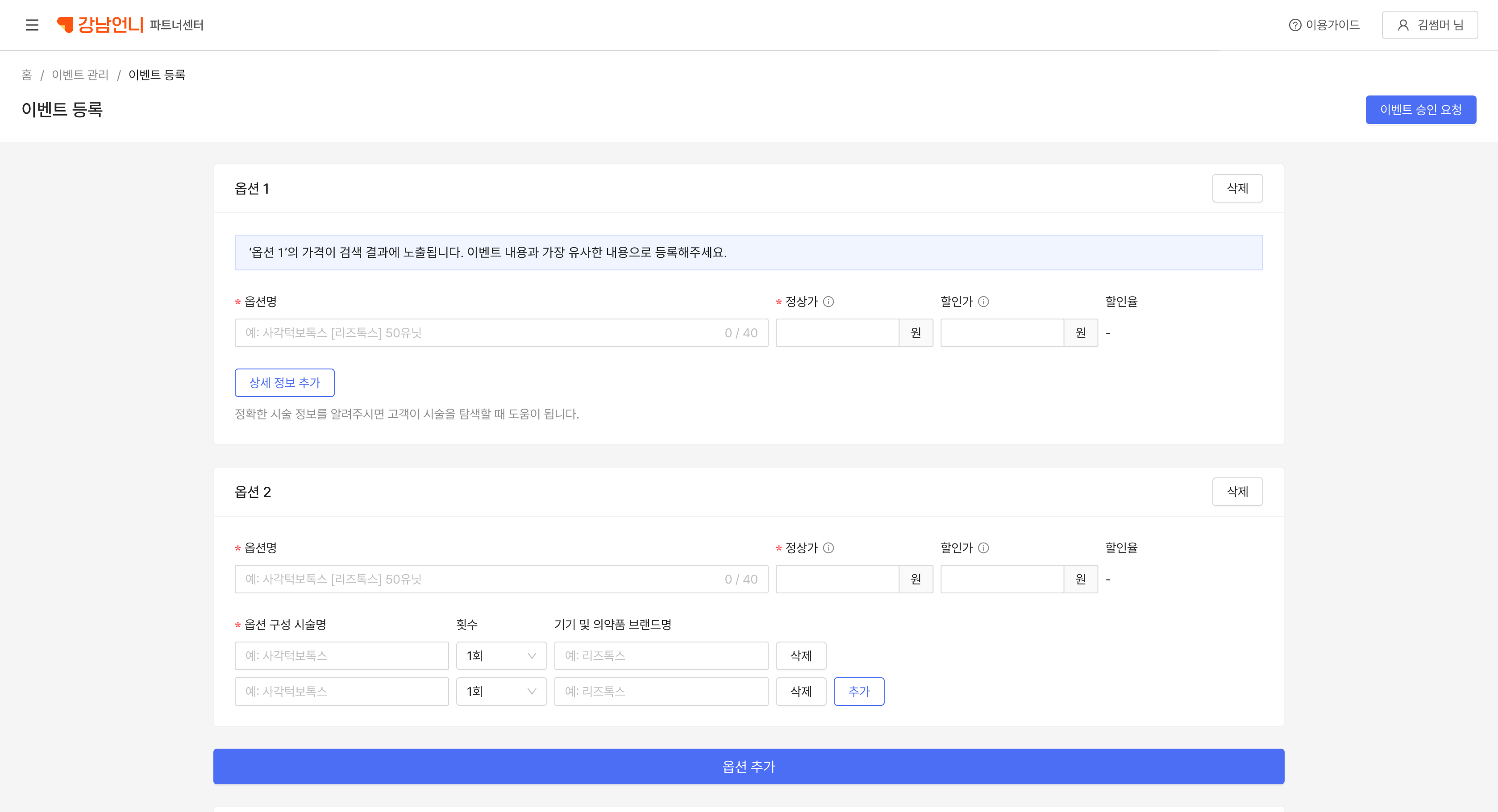Viewport: 1498px width, 812px height.
Task: Open first 횟수 dropdown showing 1회
Action: coord(501,656)
